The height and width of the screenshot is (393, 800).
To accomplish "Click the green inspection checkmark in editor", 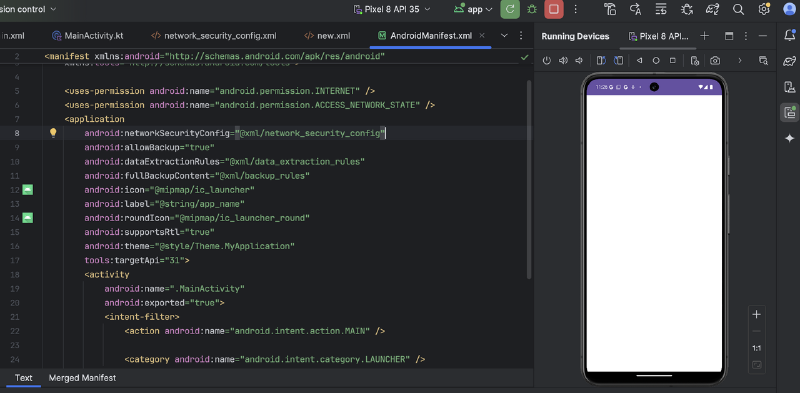I will tap(524, 58).
